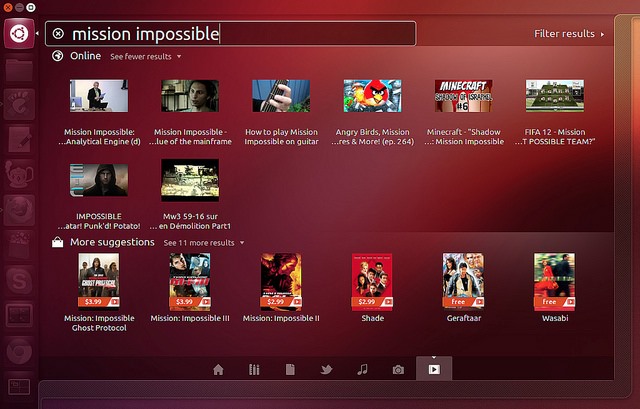Open the free movie Wasabi
Screen dimensions: 640x409
pyautogui.click(x=554, y=279)
